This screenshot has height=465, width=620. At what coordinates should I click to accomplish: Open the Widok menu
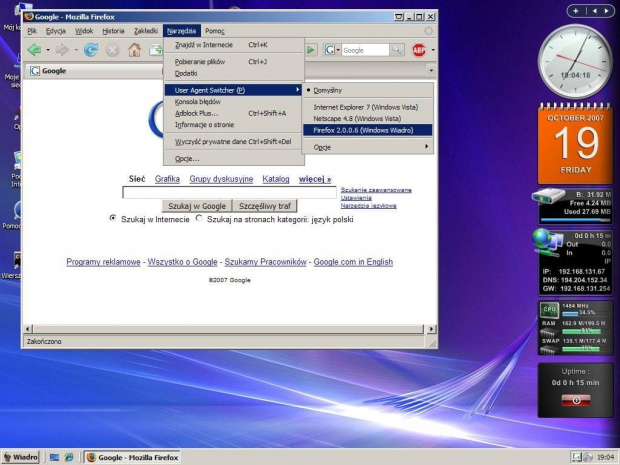click(x=84, y=31)
